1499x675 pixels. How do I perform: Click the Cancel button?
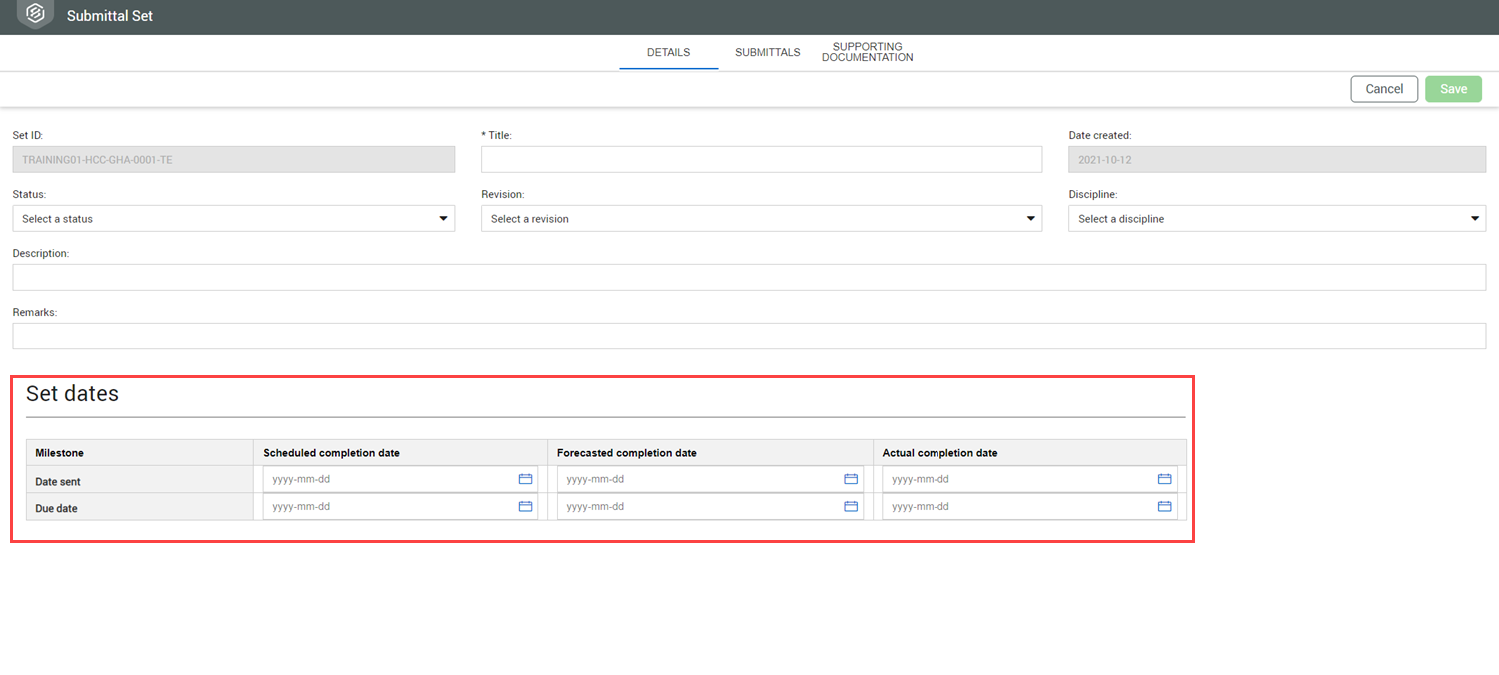coord(1384,89)
